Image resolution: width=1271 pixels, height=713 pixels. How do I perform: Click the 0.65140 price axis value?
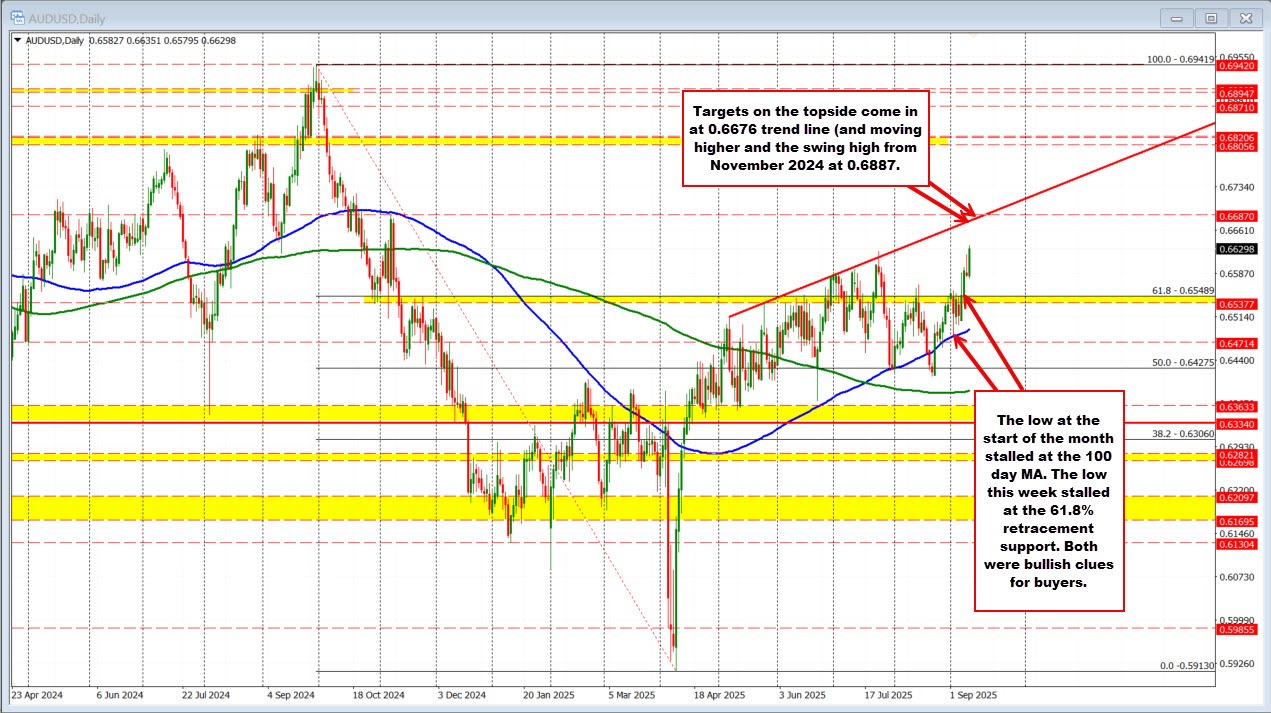point(1236,316)
